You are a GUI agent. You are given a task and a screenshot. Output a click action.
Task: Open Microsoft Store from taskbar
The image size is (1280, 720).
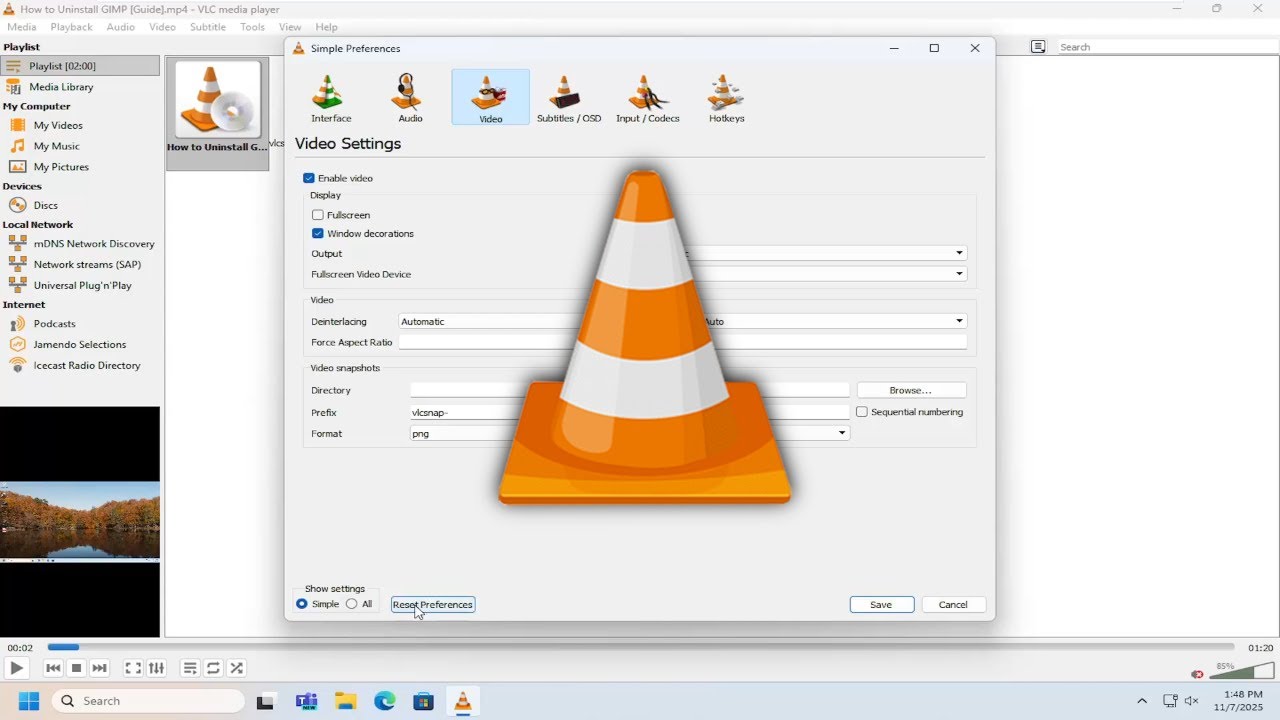(x=424, y=701)
